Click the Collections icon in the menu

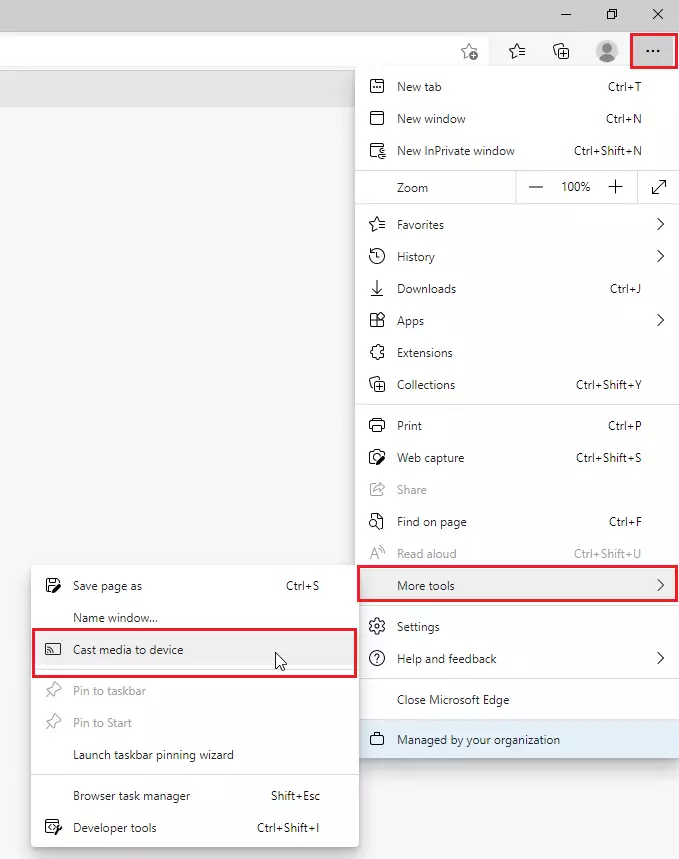coord(377,385)
